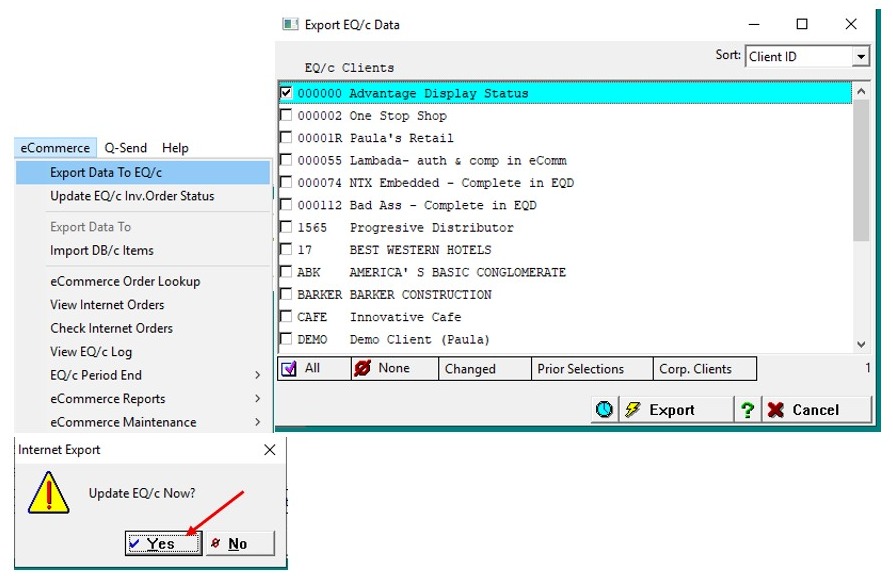This screenshot has width=893, height=576.
Task: Open the Q-Send menu
Action: point(126,148)
